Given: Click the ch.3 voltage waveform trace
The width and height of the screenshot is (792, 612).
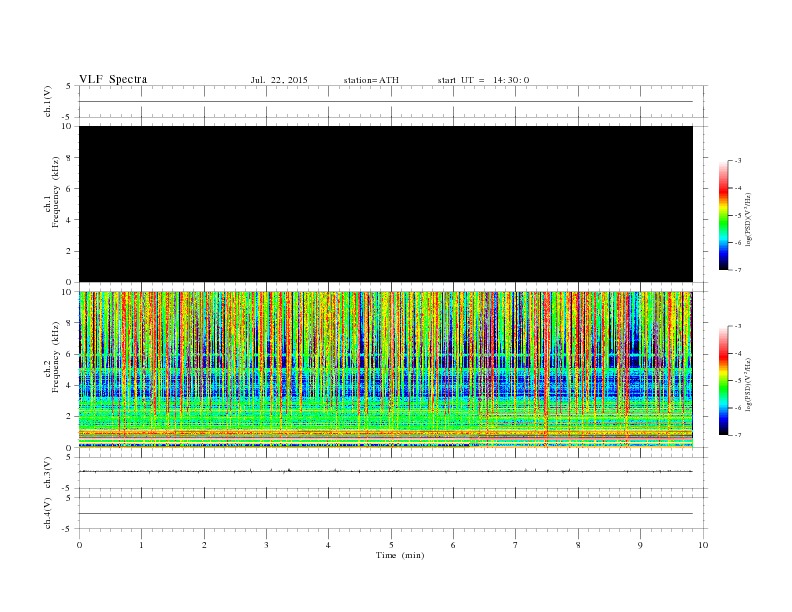Looking at the screenshot, I should [x=386, y=471].
